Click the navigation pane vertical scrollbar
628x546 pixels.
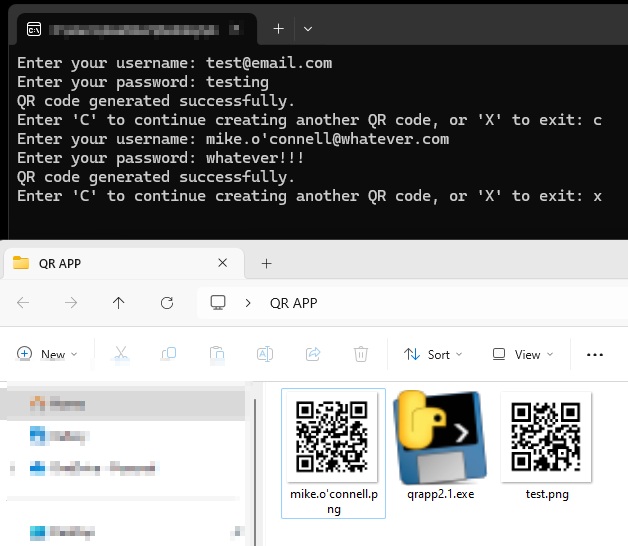[255, 471]
